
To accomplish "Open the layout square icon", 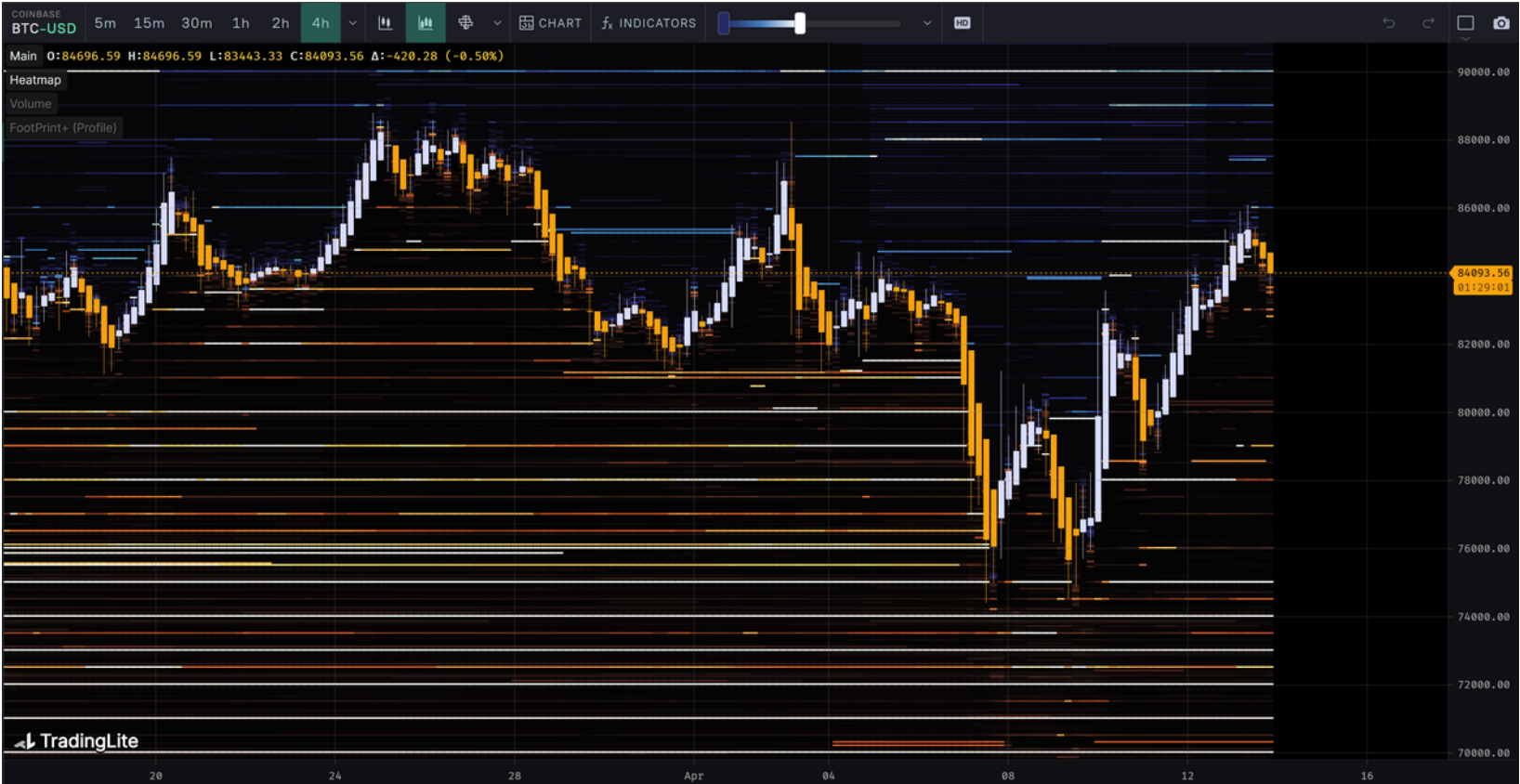I will coord(1465,23).
